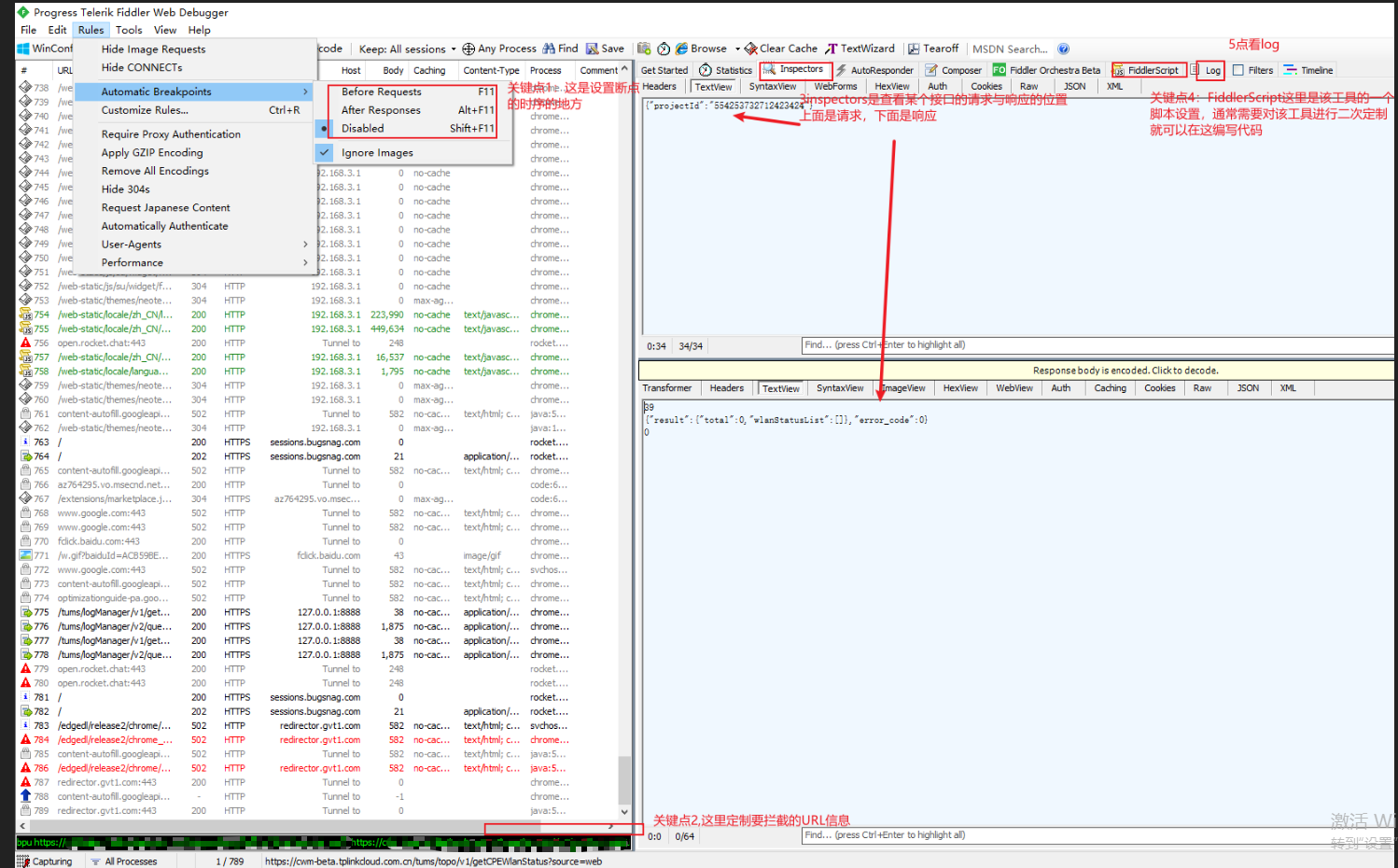Click the Clear Cache eraser icon
This screenshot has height=868, width=1398.
click(x=751, y=49)
